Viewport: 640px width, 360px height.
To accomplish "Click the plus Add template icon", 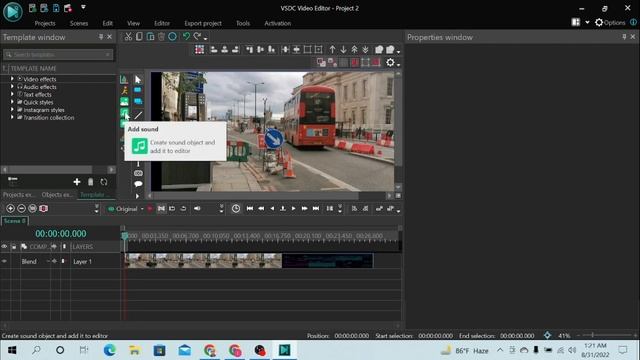I will tap(77, 182).
